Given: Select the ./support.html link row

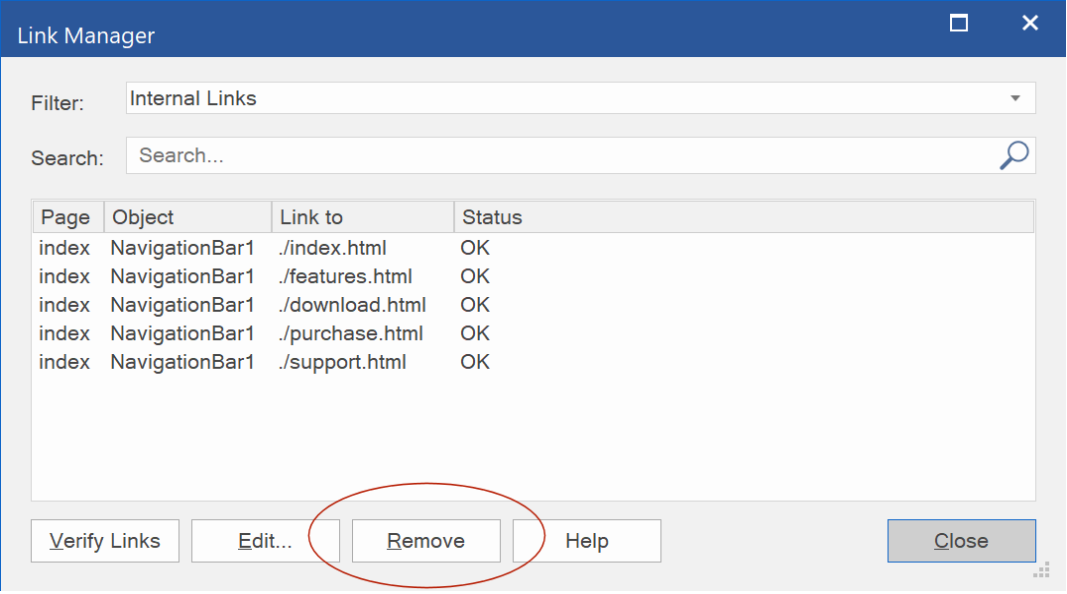Looking at the screenshot, I should click(534, 362).
